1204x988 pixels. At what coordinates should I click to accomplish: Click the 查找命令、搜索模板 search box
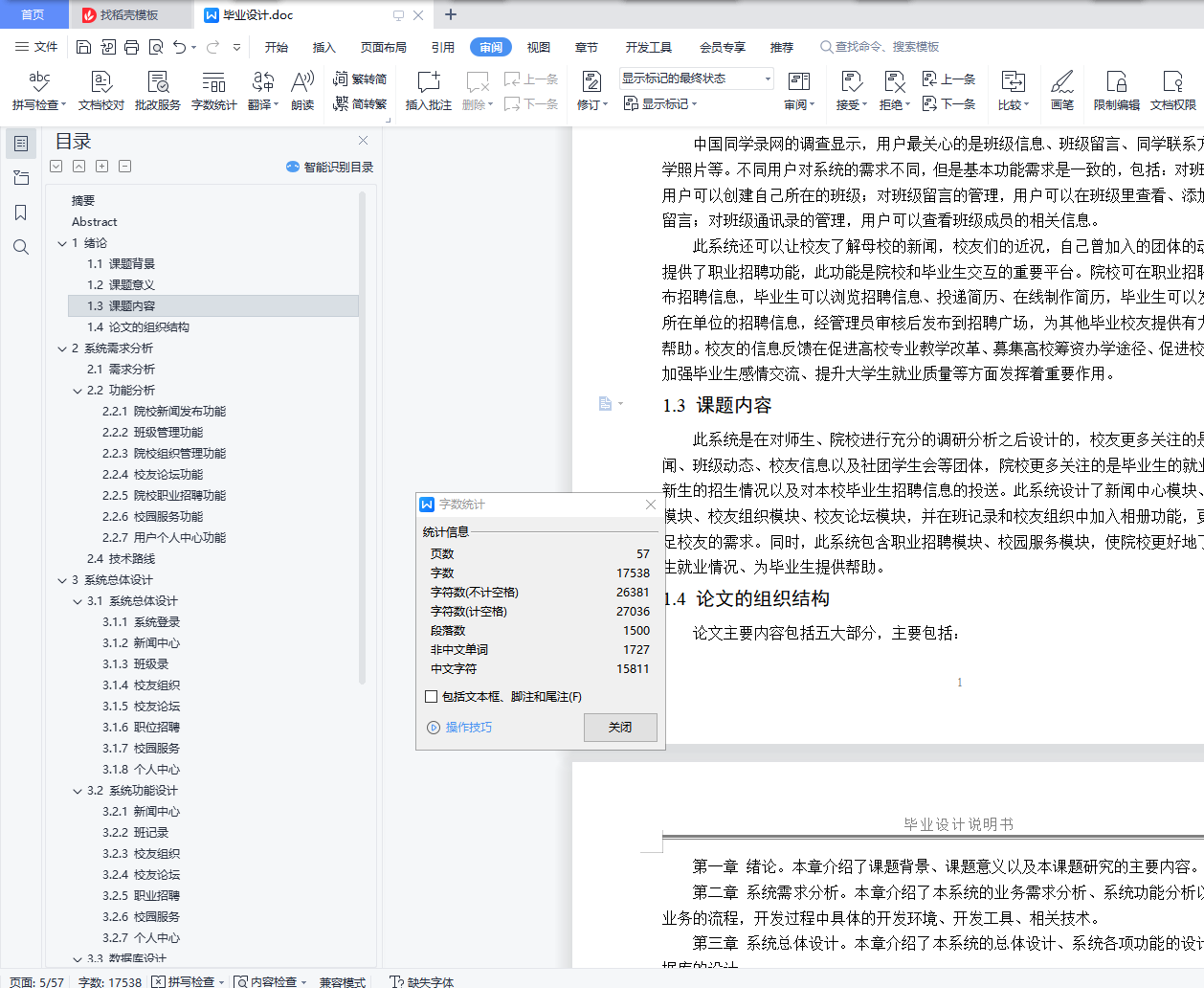click(881, 47)
